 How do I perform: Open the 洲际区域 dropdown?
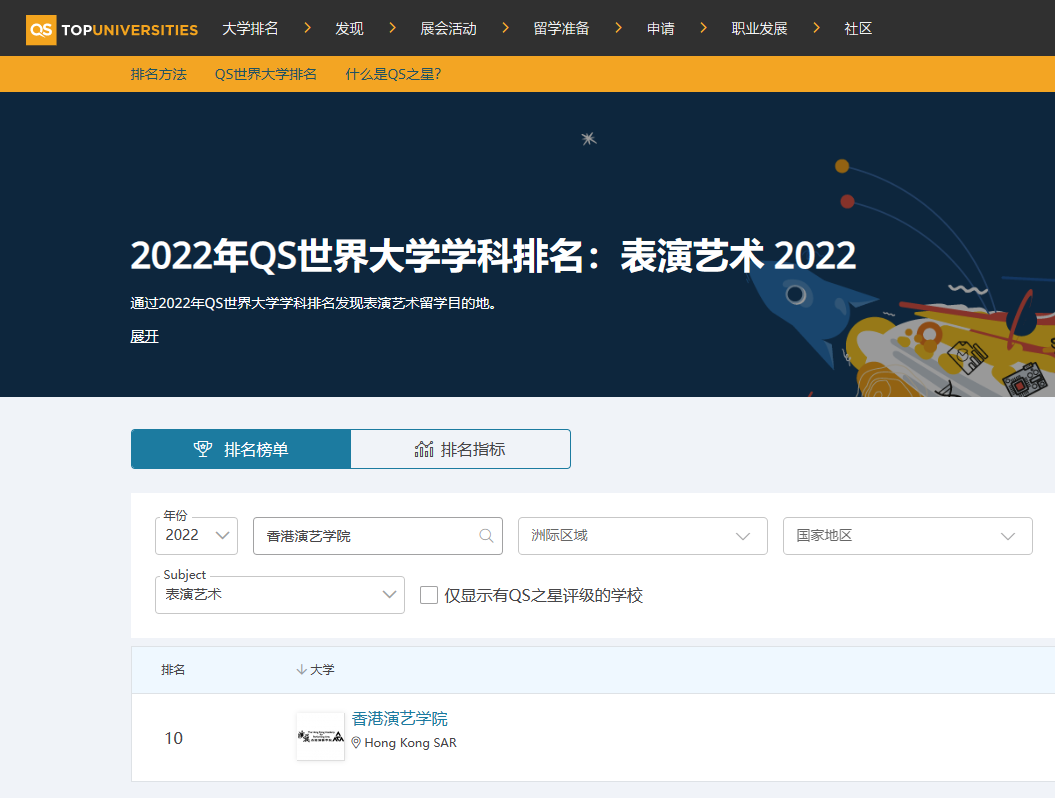pyautogui.click(x=643, y=536)
